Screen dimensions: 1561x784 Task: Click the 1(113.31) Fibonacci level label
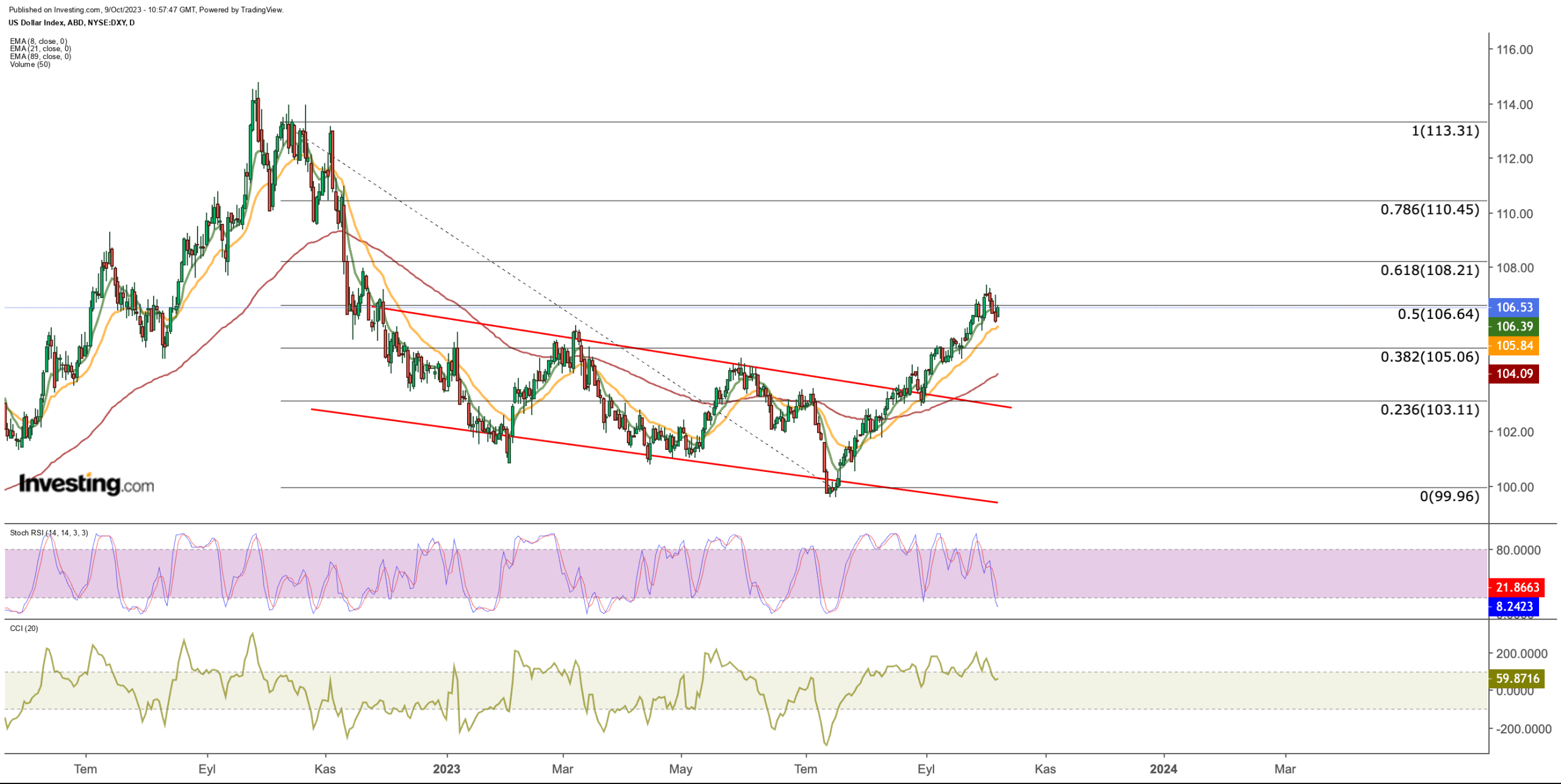point(1445,130)
